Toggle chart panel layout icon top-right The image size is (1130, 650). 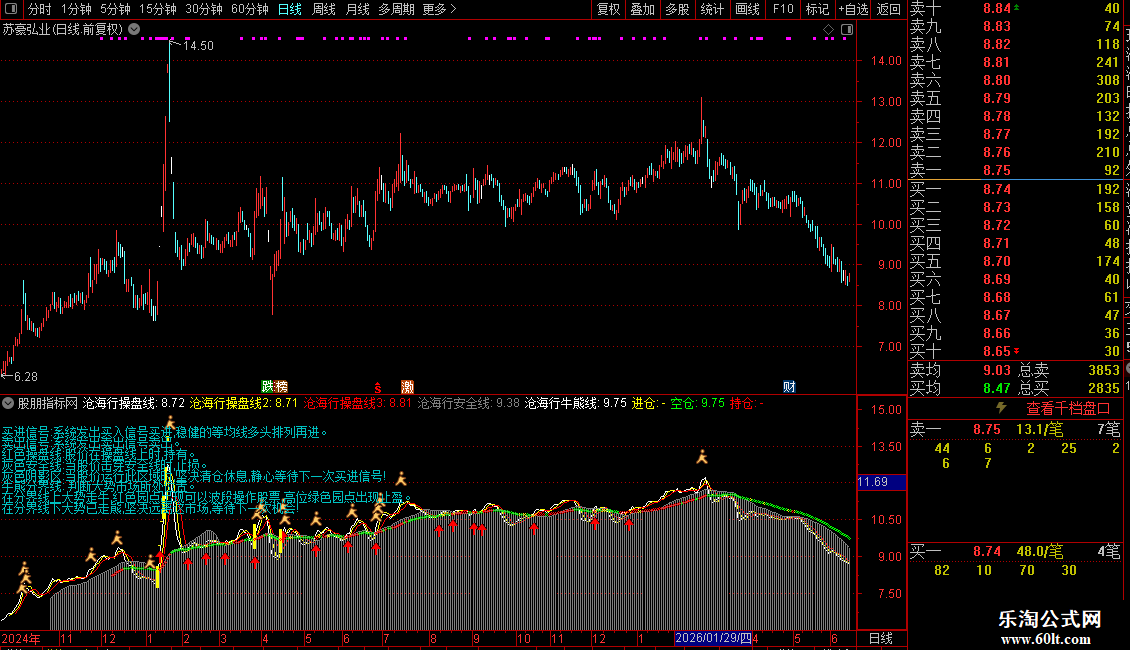point(847,30)
